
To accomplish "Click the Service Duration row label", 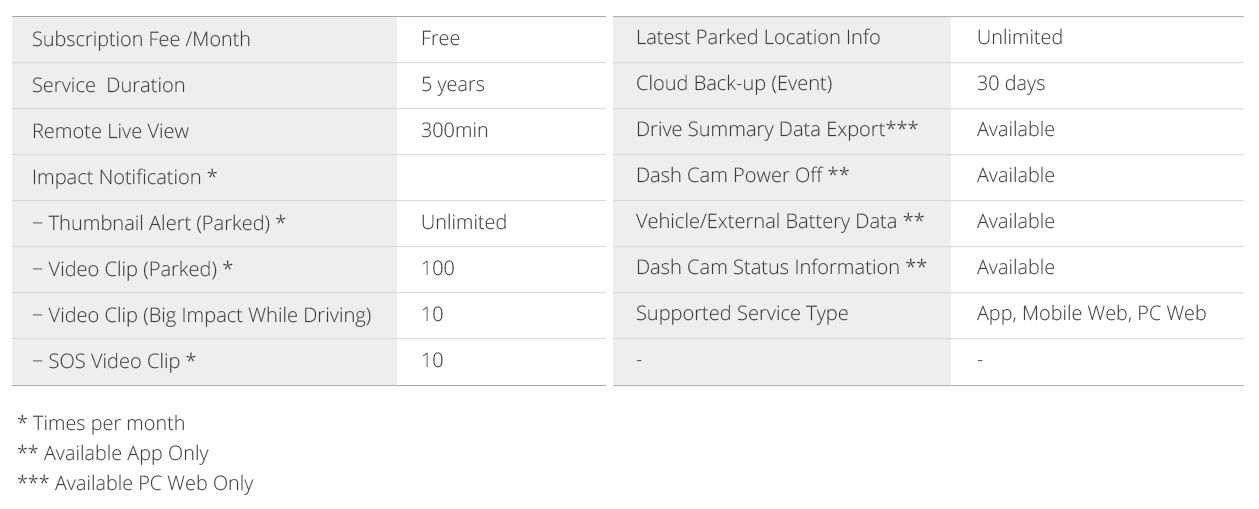I will click(x=108, y=85).
